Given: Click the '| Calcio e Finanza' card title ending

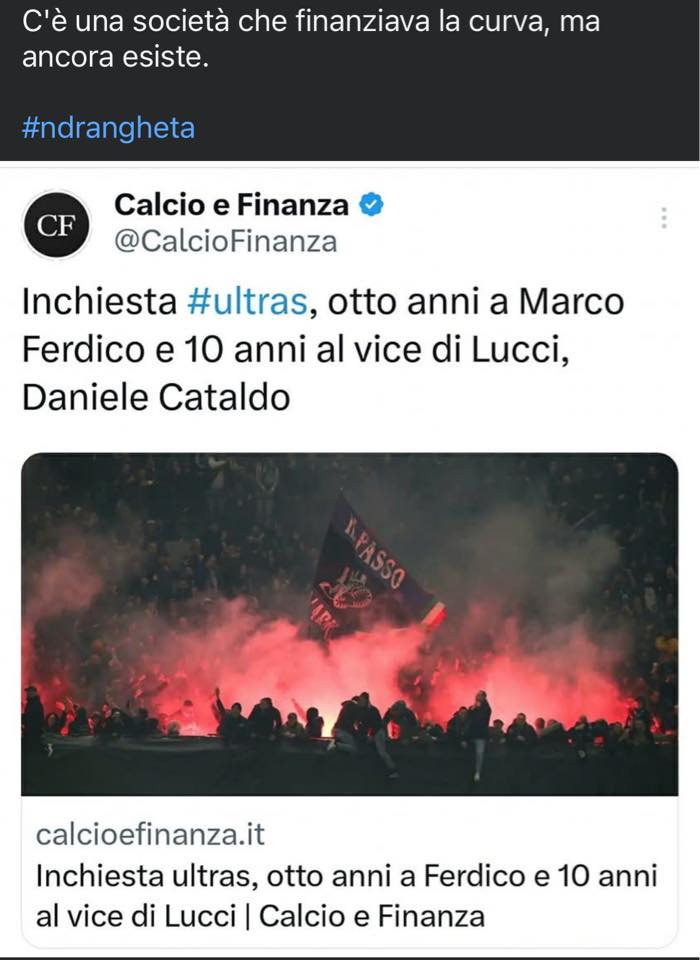Looking at the screenshot, I should (366, 916).
